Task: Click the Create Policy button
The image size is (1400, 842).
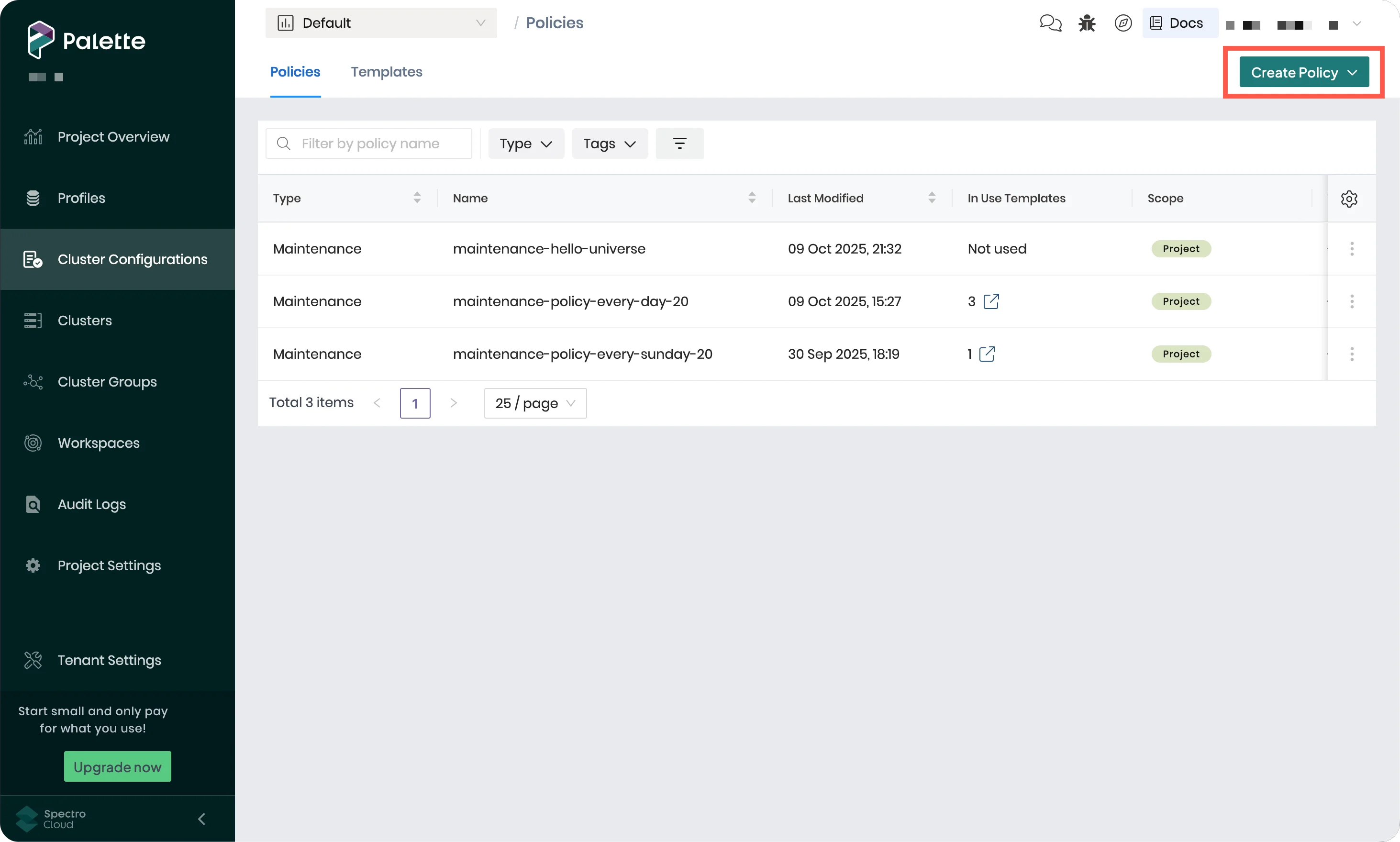Action: coord(1302,71)
